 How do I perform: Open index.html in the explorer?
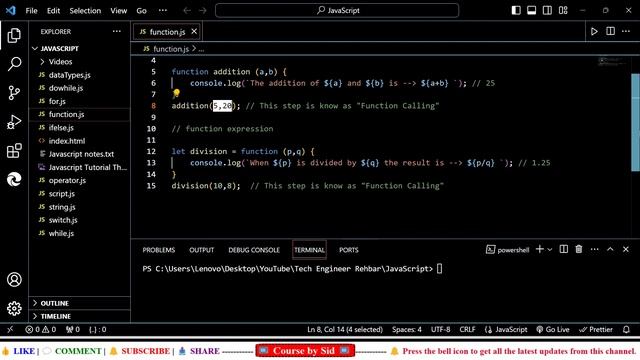click(x=67, y=141)
